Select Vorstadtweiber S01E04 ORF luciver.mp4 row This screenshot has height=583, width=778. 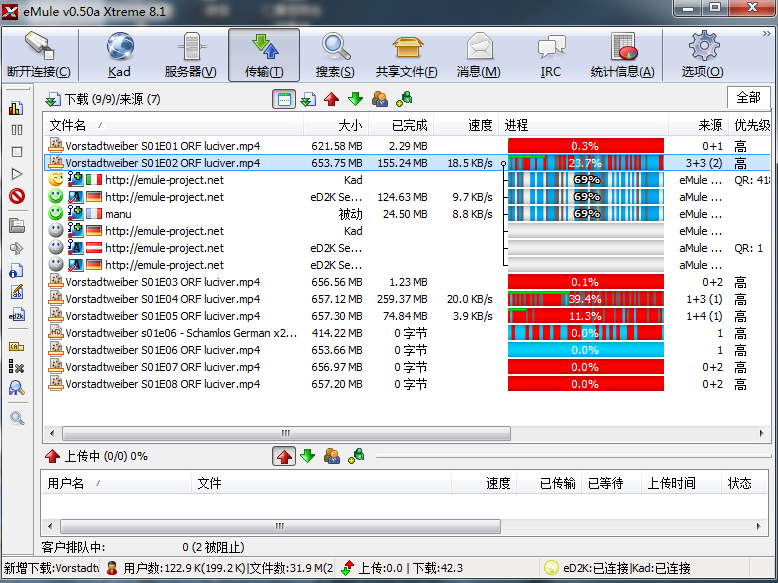407,299
